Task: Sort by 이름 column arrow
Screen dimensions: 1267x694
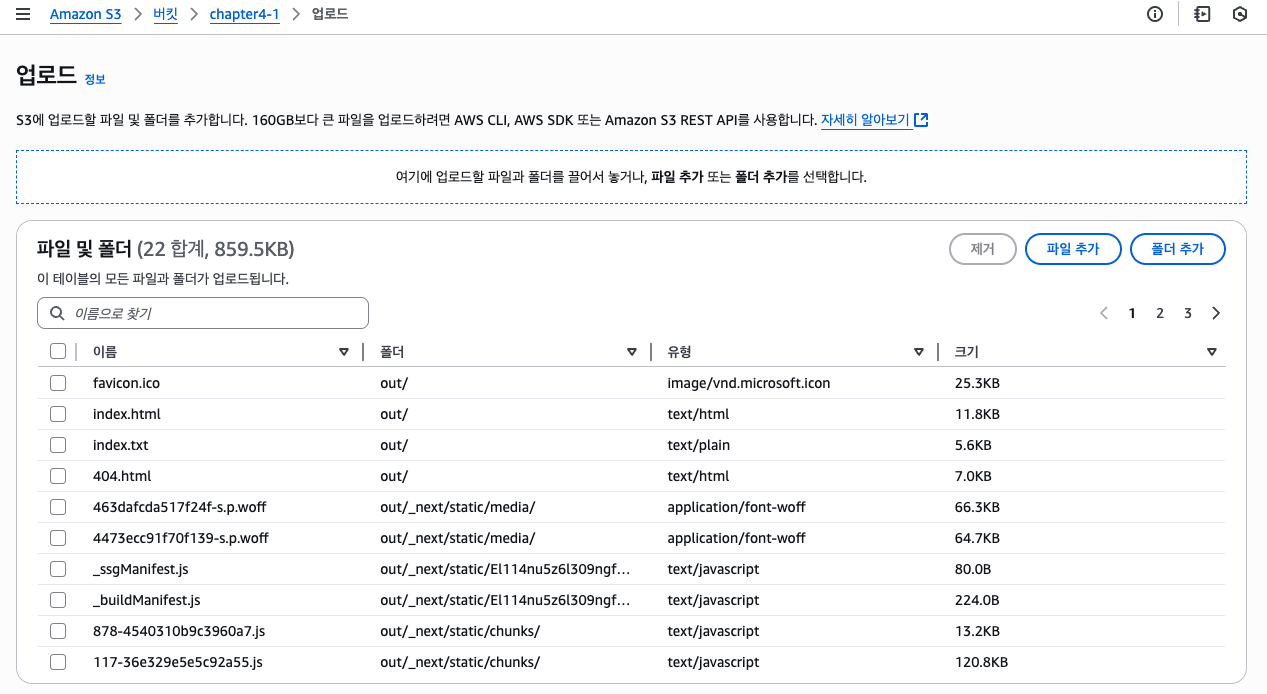Action: [344, 352]
